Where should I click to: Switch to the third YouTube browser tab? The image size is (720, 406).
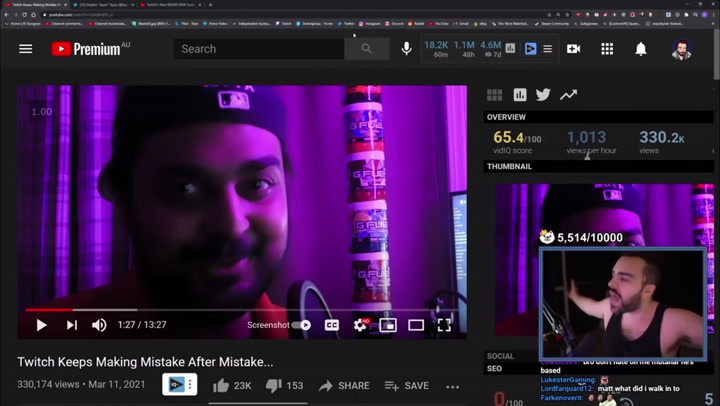coord(170,5)
